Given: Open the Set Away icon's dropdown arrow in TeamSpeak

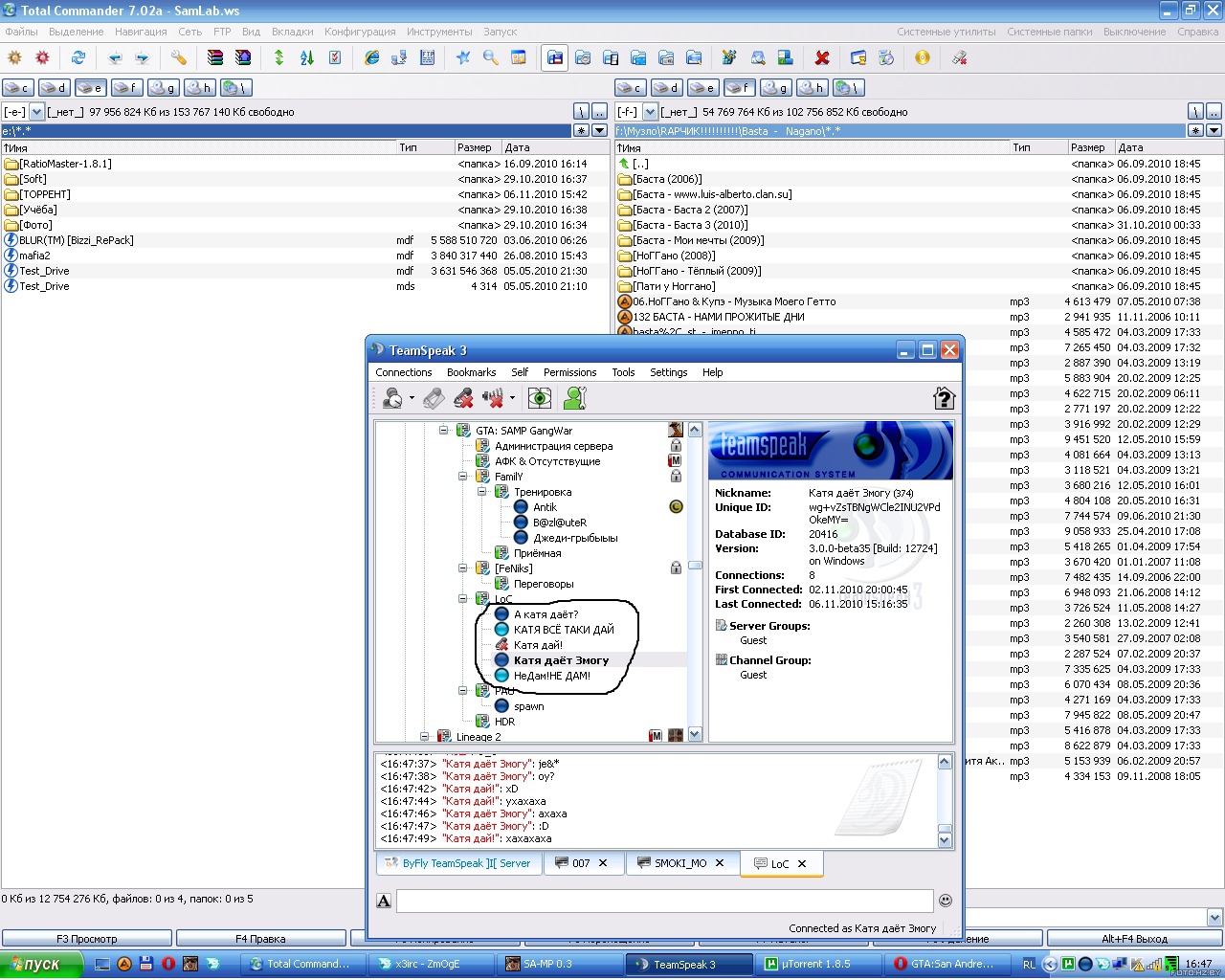Looking at the screenshot, I should coord(412,398).
